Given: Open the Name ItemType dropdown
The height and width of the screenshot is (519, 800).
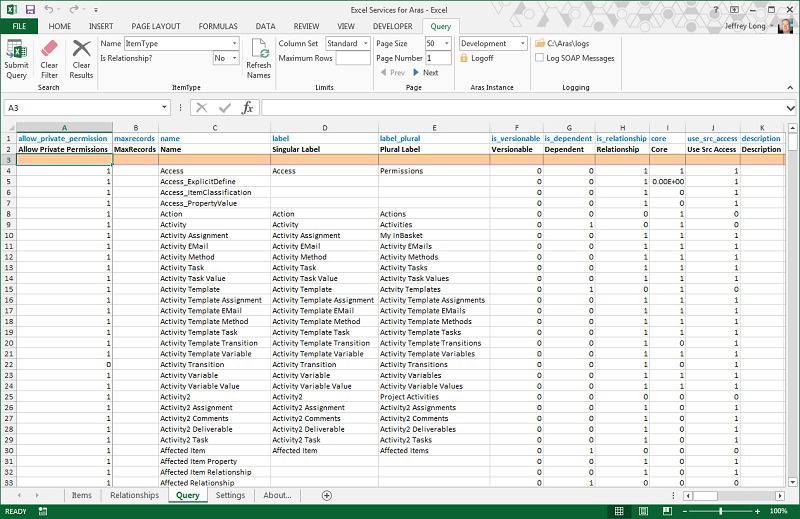Looking at the screenshot, I should point(234,43).
